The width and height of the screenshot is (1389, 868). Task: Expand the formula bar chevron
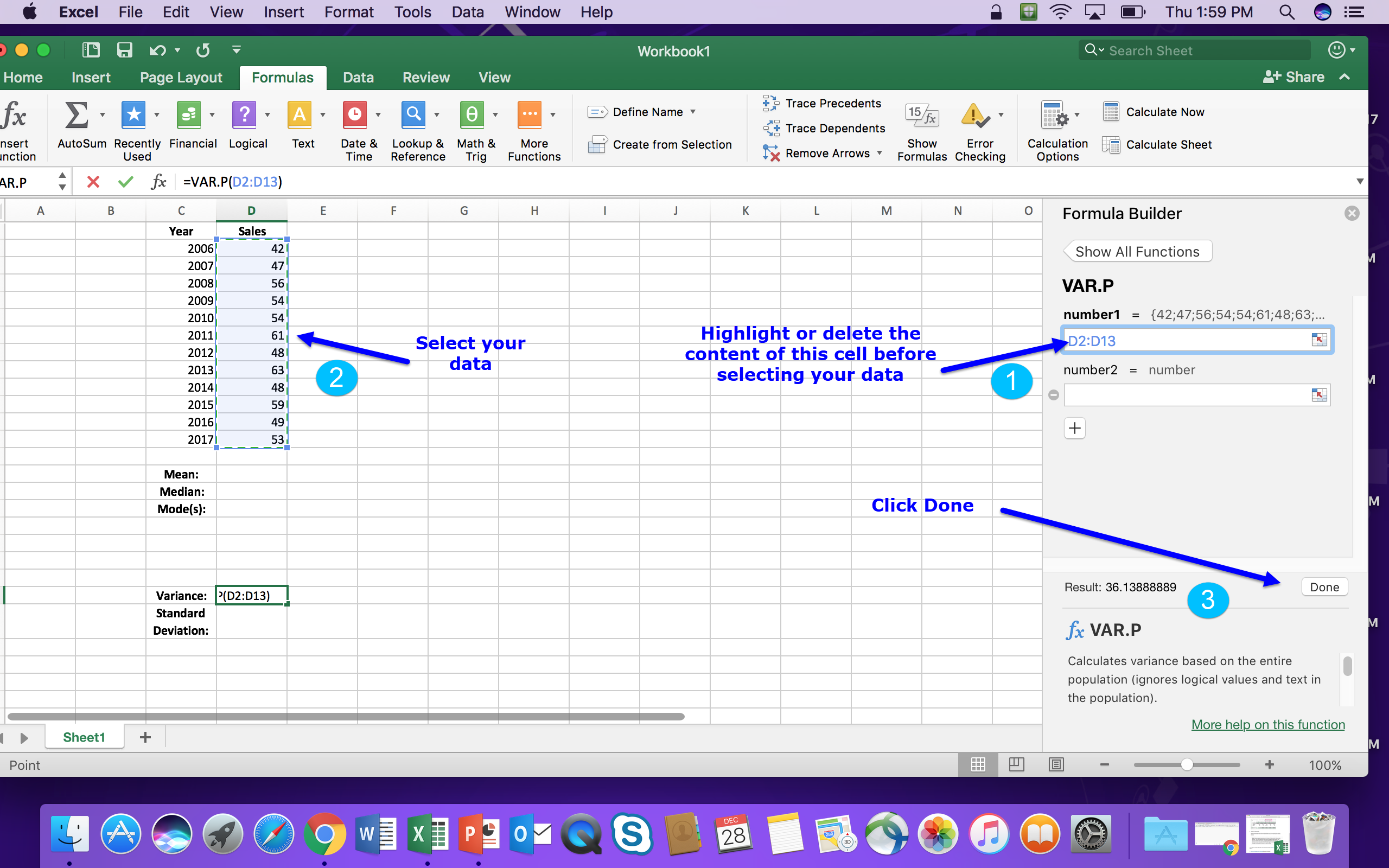1359,182
